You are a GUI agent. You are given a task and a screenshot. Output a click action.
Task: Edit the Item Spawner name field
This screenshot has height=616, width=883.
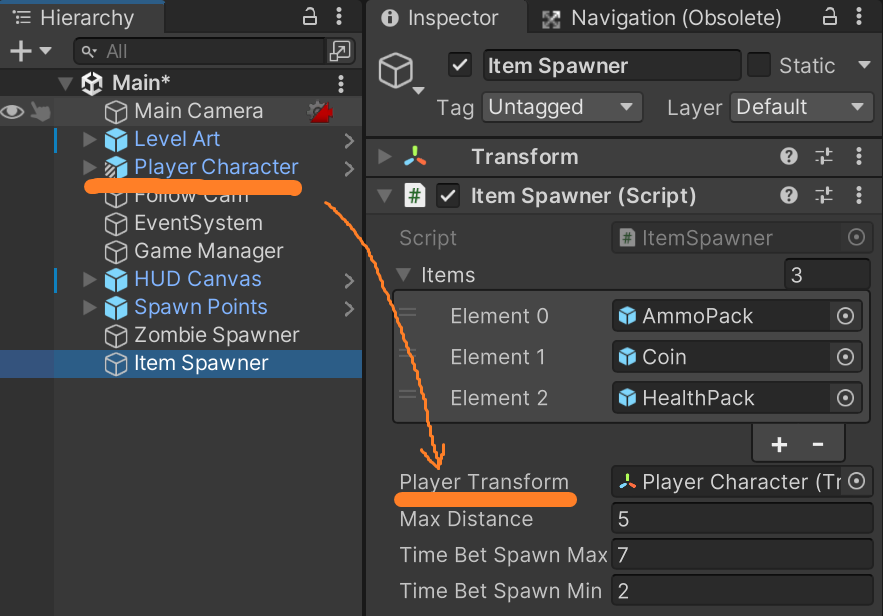612,65
